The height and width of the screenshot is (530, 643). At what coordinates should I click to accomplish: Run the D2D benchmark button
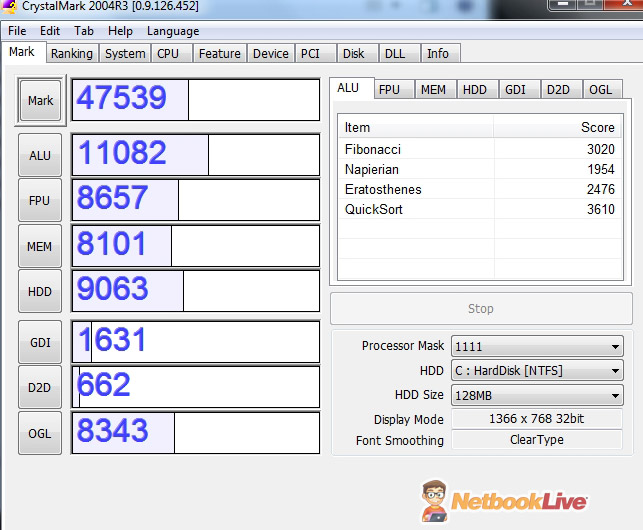tap(40, 387)
